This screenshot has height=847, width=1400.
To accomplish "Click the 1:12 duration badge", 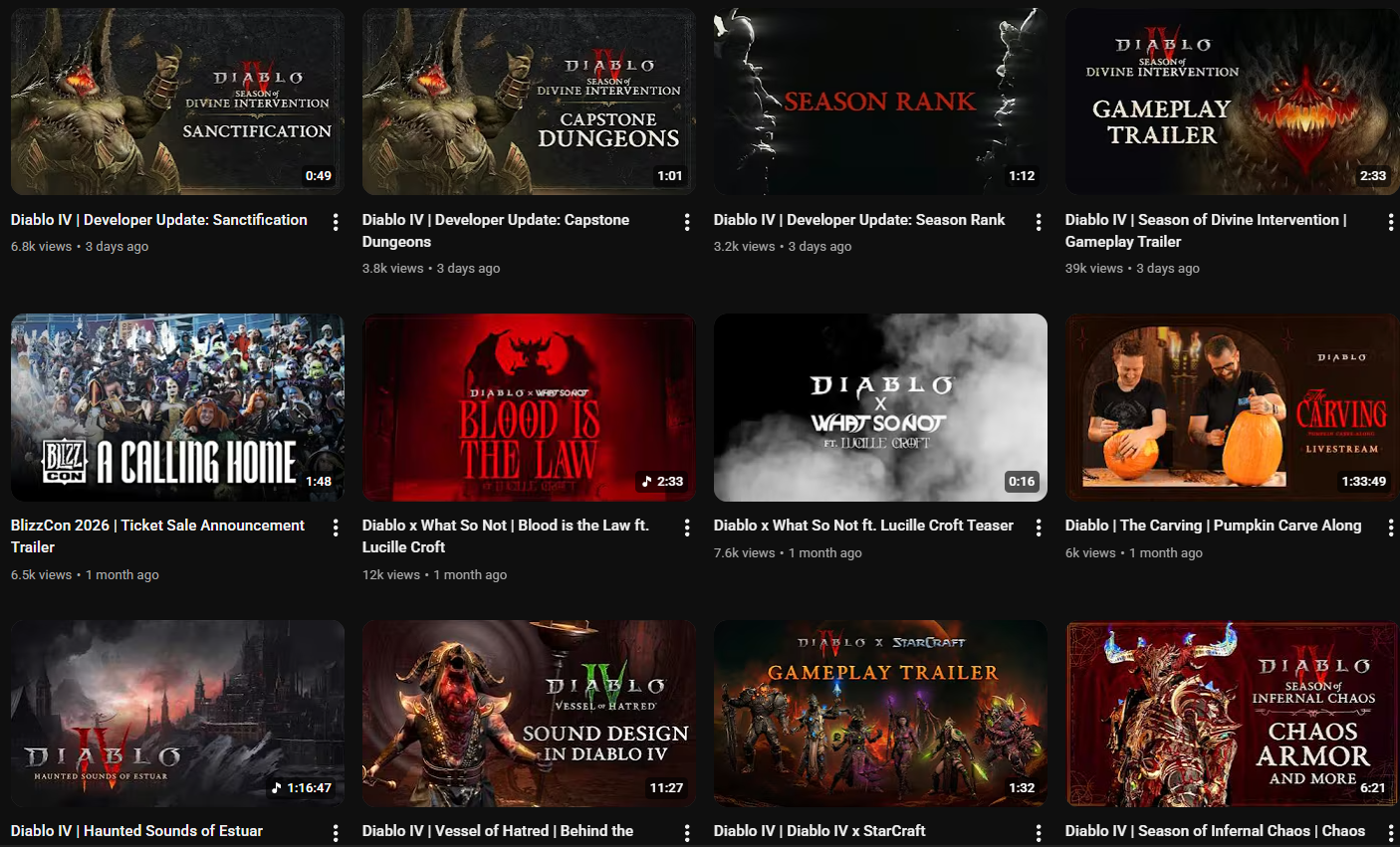I will pos(1022,176).
